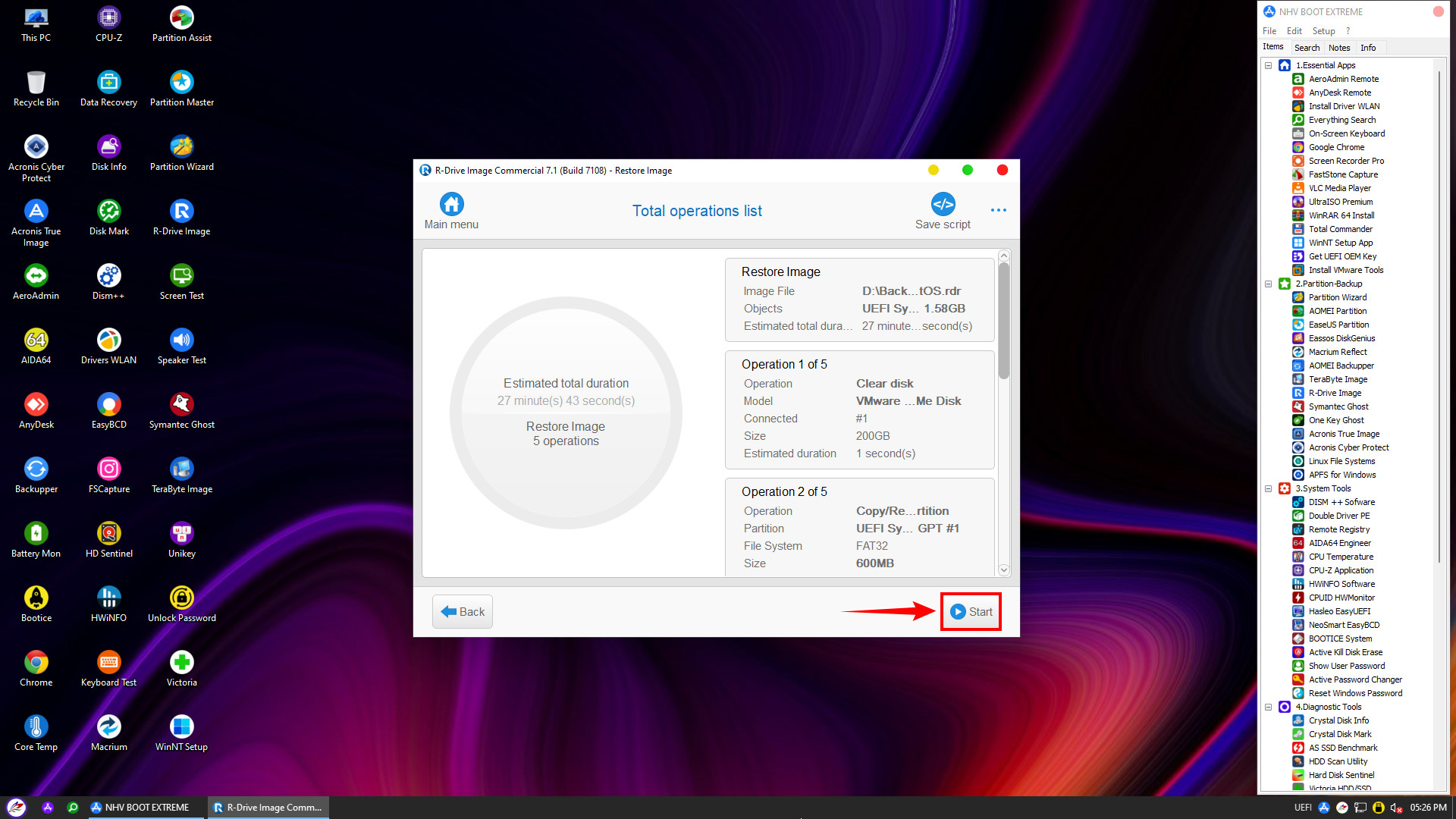Viewport: 1456px width, 819px height.
Task: Select R-Drive Image in the tree list
Action: click(1335, 393)
